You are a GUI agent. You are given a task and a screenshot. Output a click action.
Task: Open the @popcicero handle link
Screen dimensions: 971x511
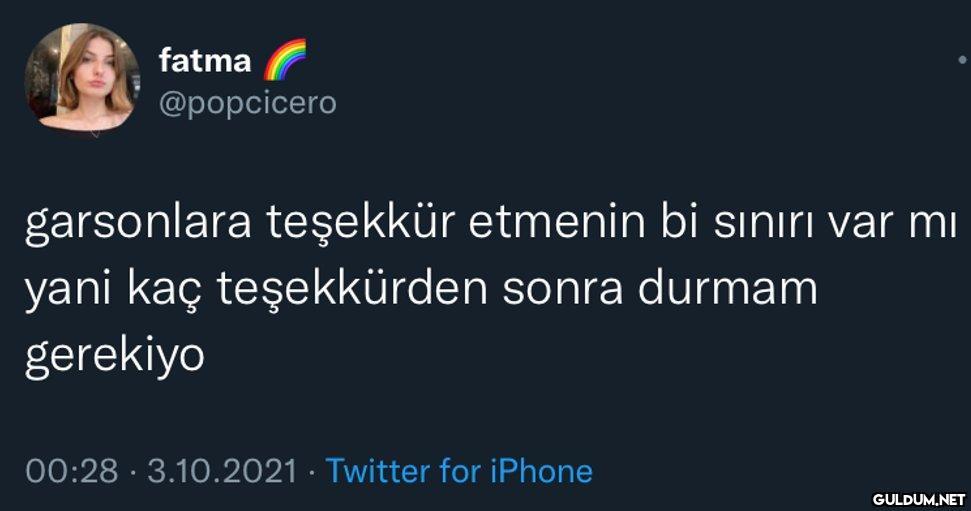tap(247, 102)
